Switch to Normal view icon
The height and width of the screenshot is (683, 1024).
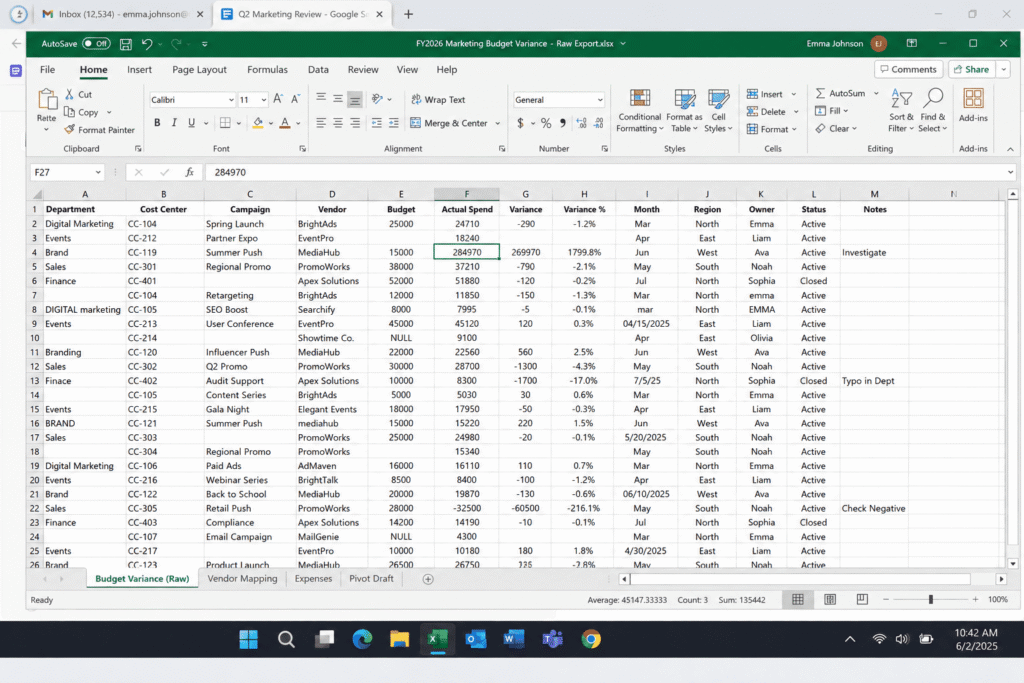point(798,599)
